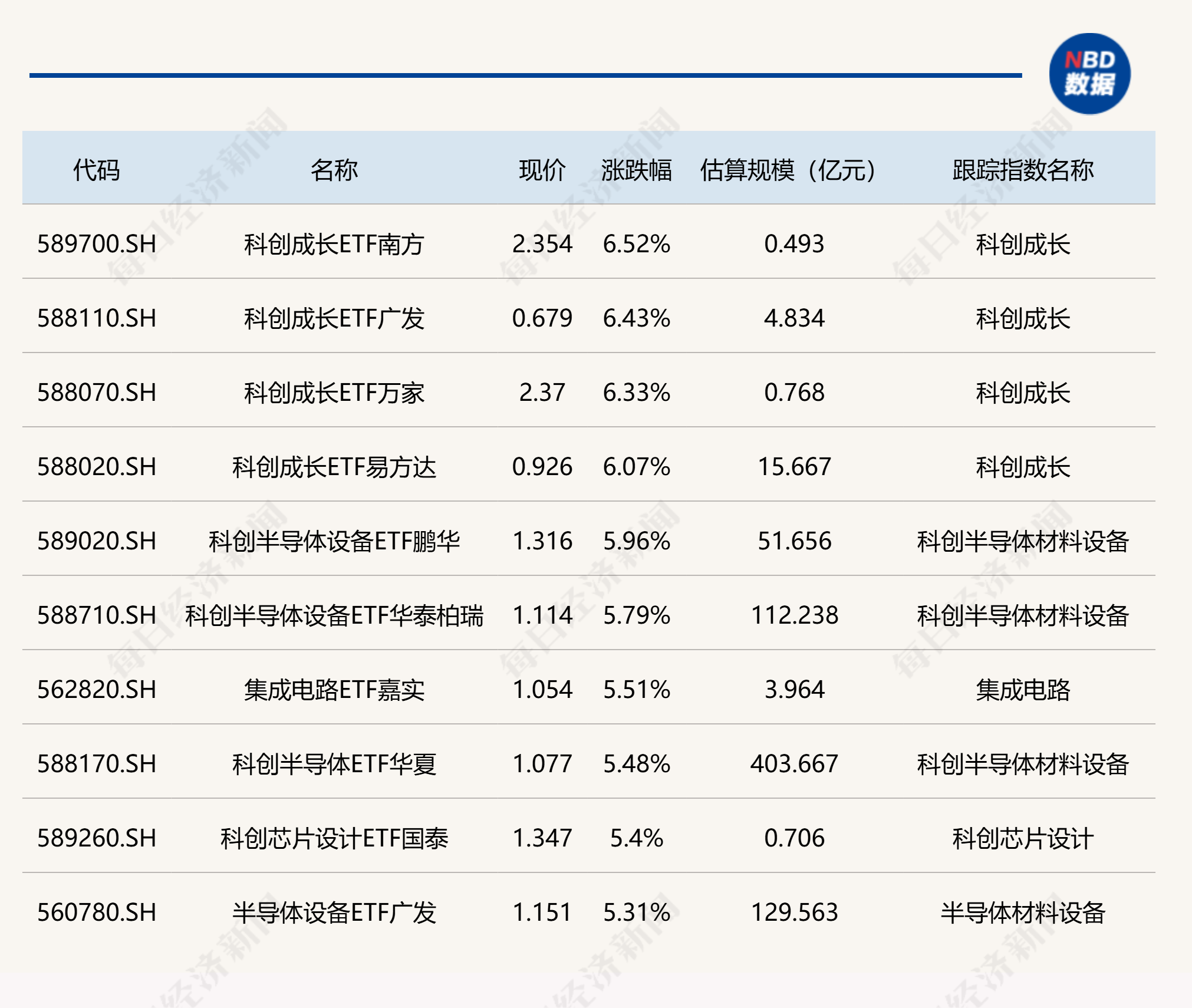Click the scale value 0.706

click(794, 838)
